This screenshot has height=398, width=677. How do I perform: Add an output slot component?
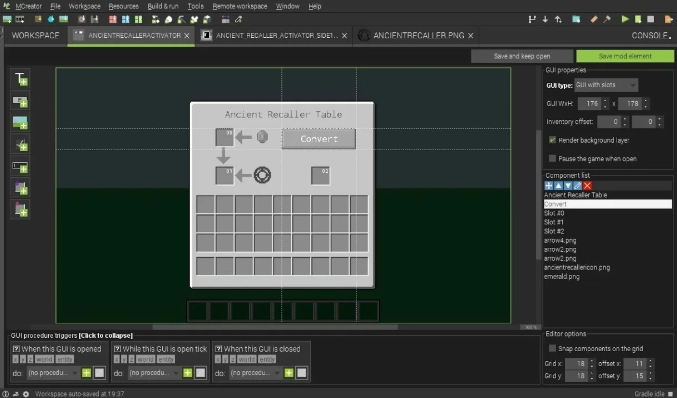coord(20,210)
